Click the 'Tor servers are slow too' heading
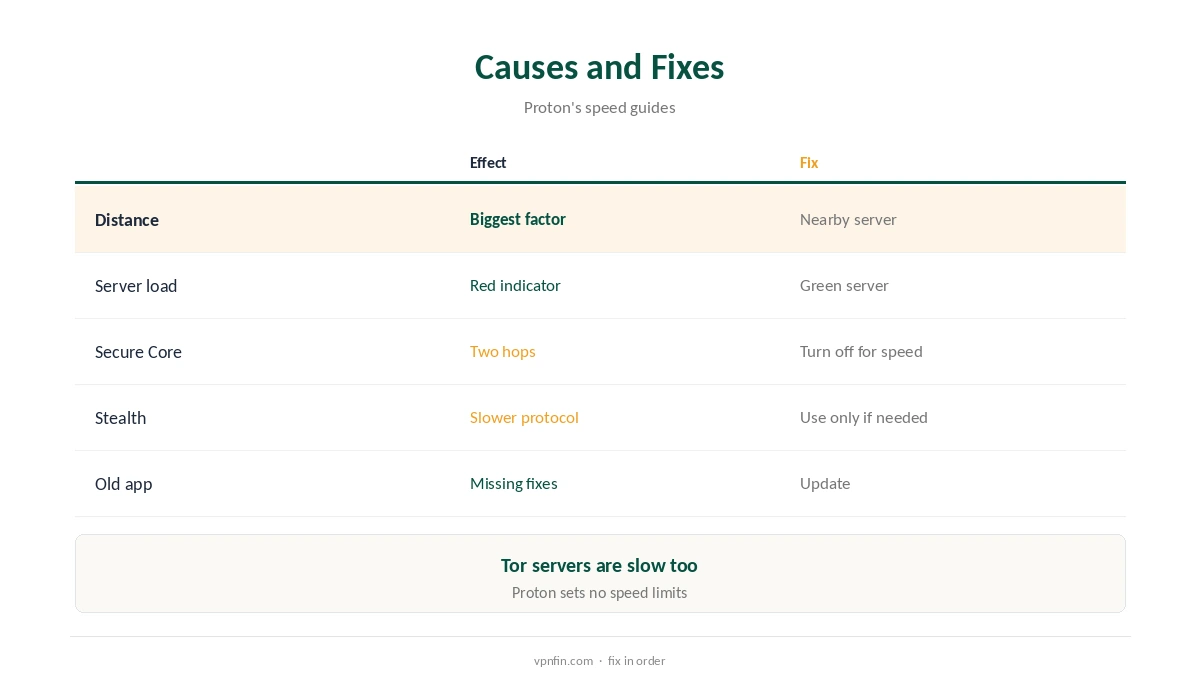The image size is (1200, 680). click(x=599, y=565)
